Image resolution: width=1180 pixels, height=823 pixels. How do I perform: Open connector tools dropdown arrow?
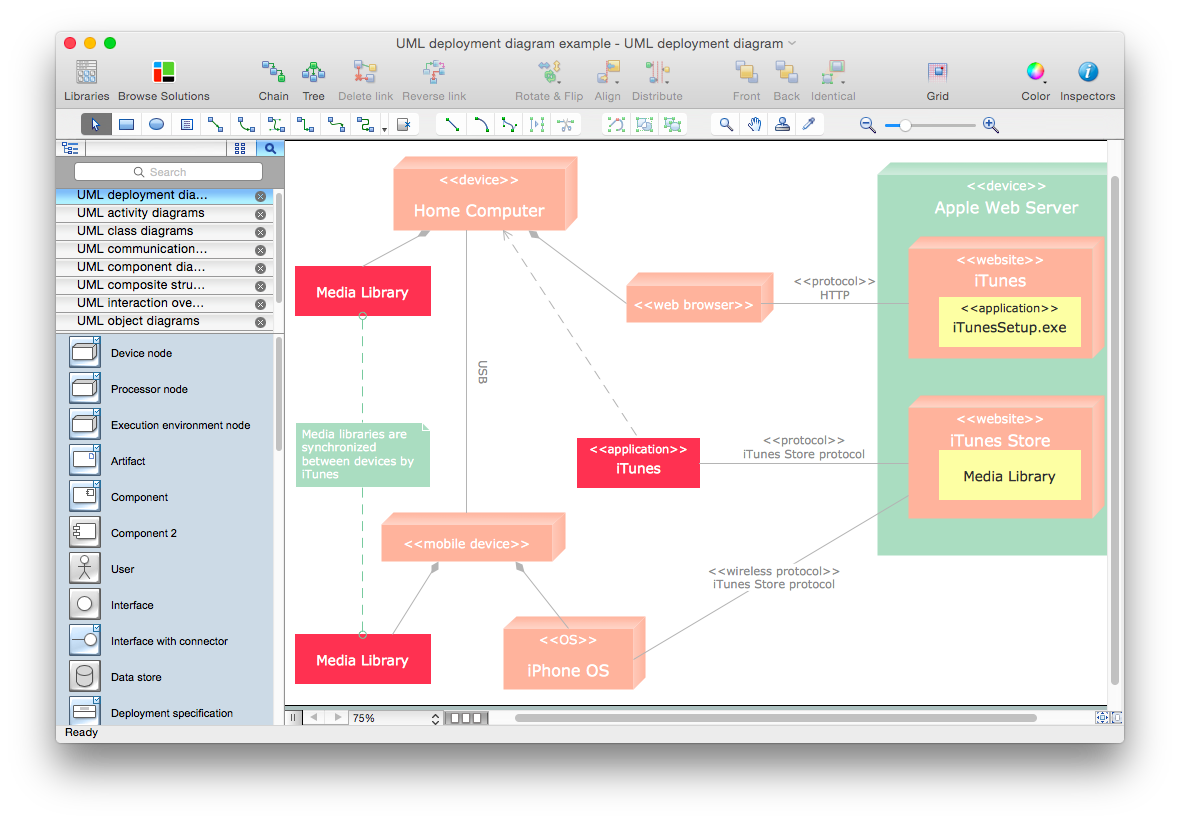(x=385, y=129)
